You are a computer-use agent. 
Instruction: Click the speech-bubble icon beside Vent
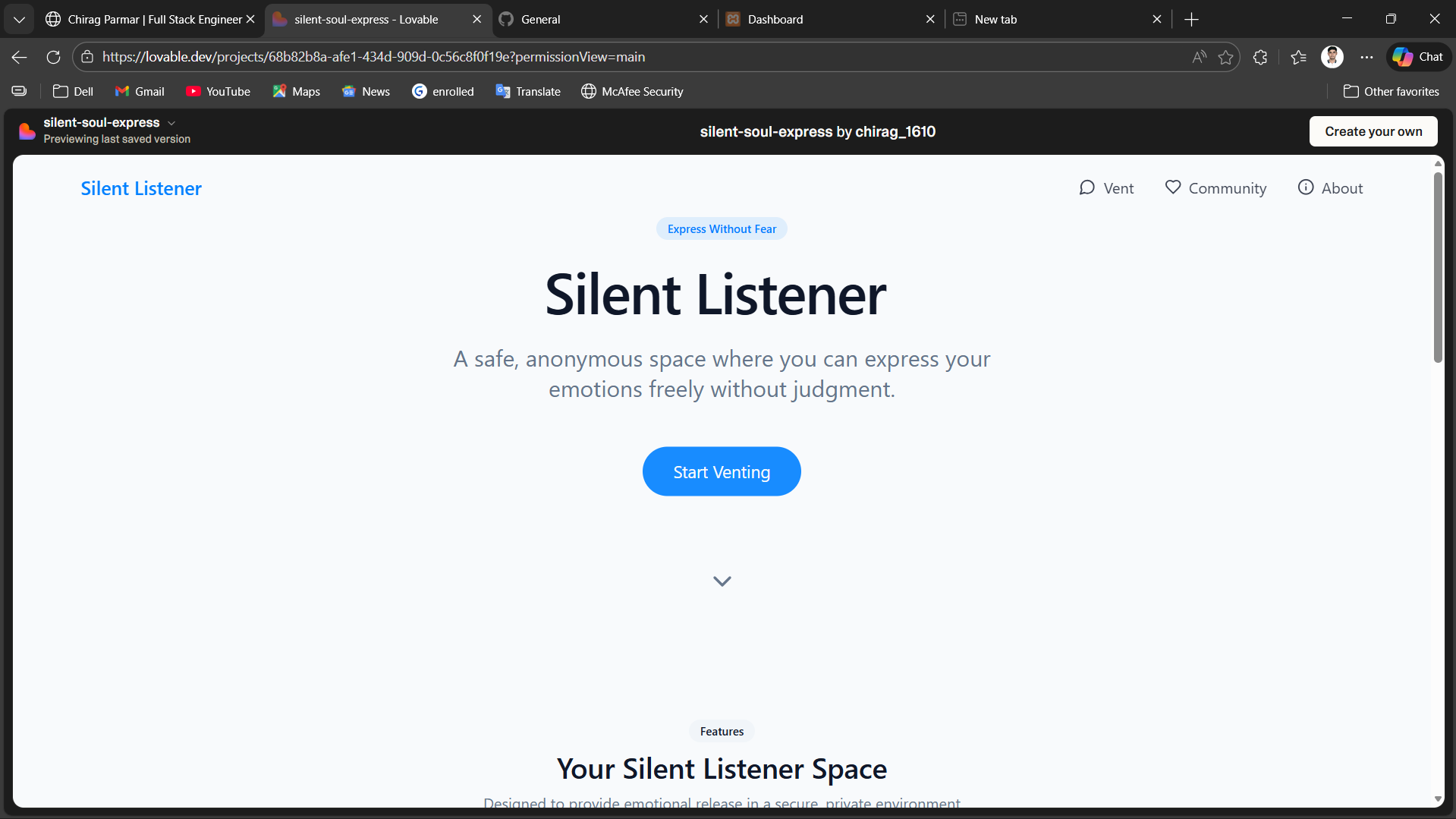(1086, 187)
